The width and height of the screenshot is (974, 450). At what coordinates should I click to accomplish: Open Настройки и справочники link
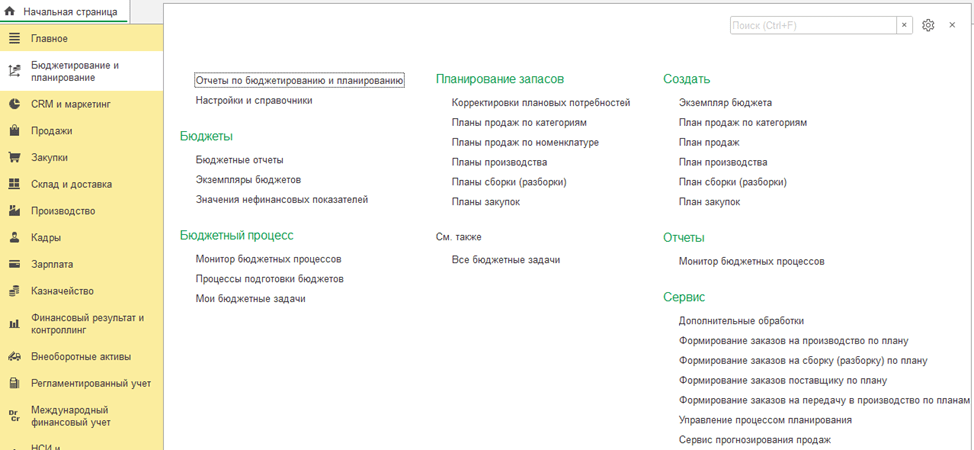click(x=254, y=100)
